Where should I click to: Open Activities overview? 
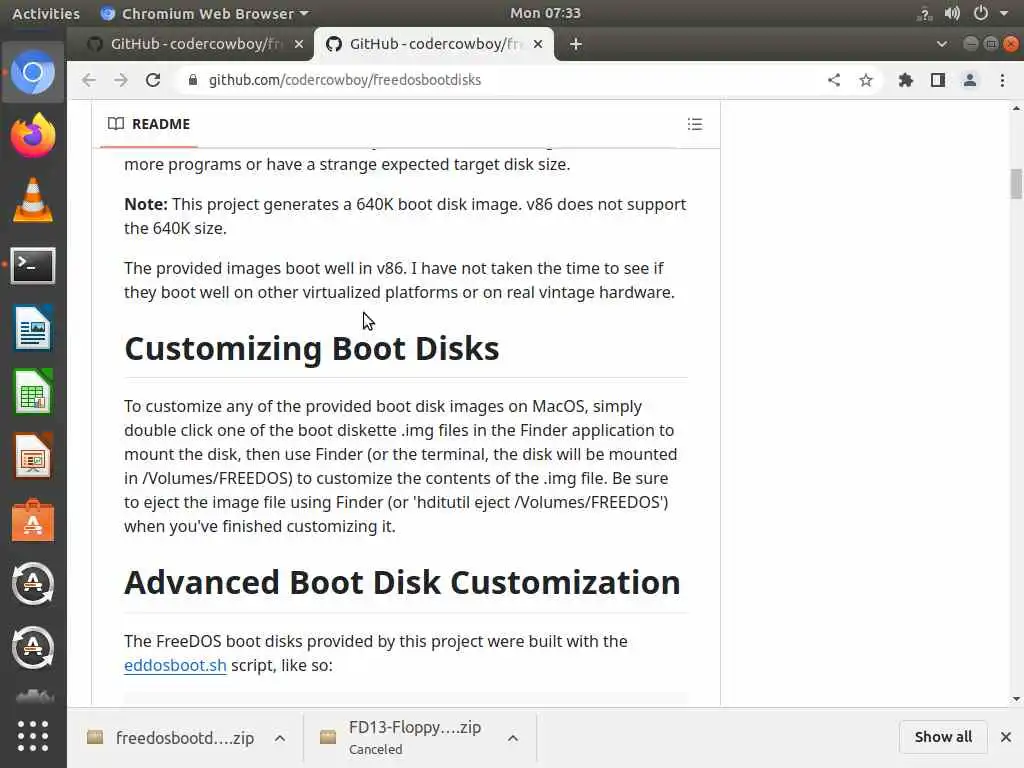tap(46, 13)
